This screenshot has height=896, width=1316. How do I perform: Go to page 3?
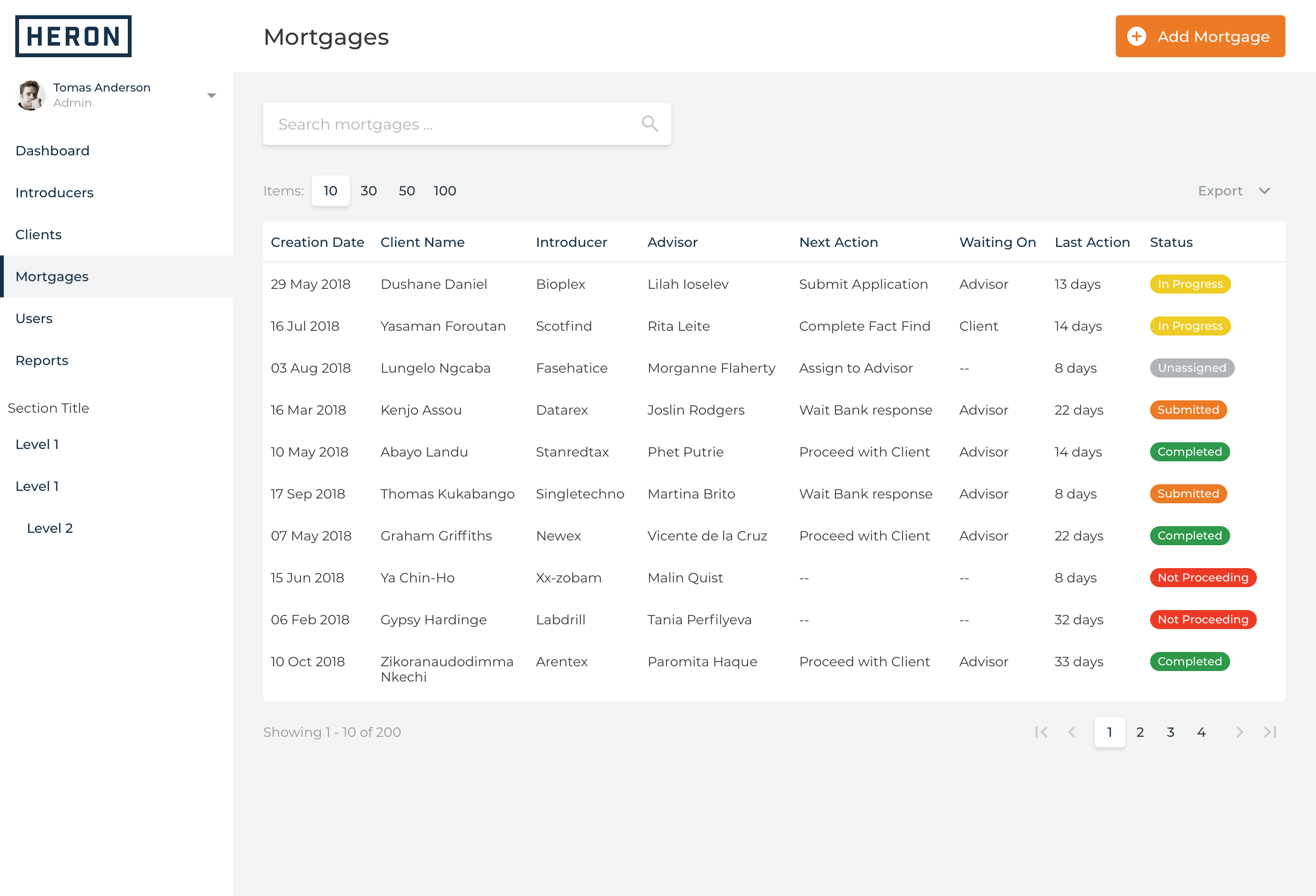point(1171,732)
